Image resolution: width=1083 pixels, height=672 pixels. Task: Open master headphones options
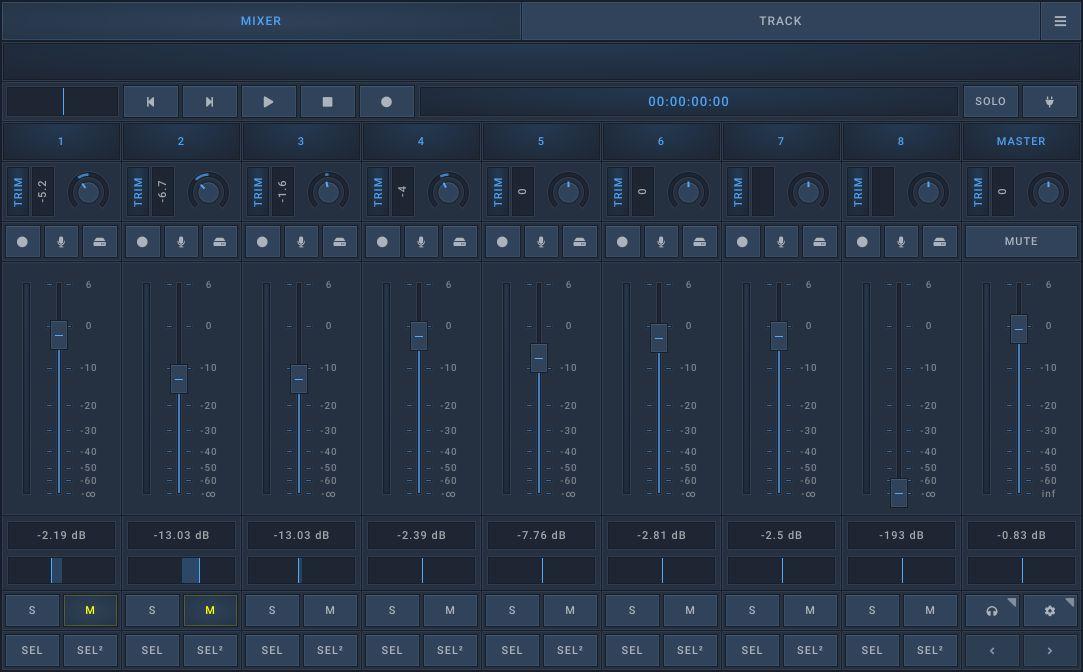pyautogui.click(x=992, y=611)
